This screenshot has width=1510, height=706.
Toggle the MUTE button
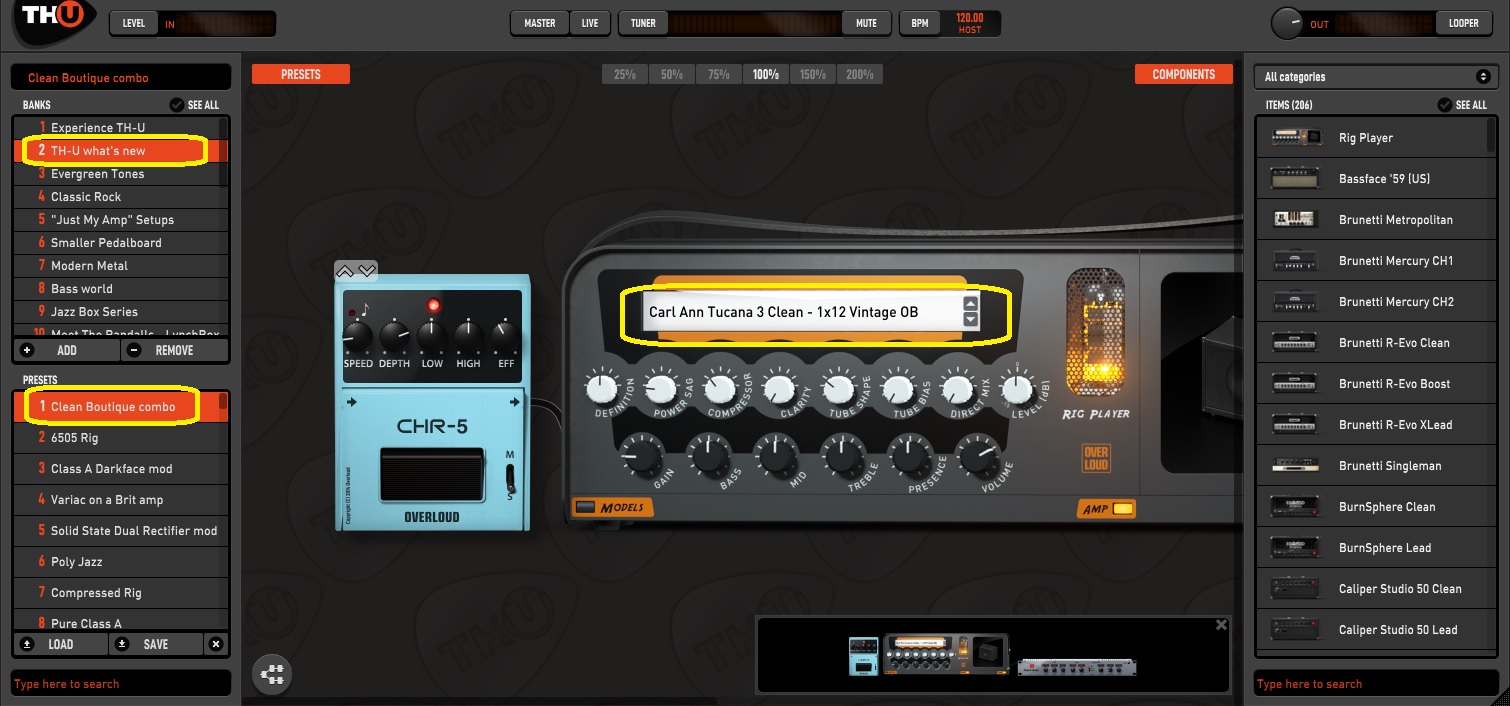pyautogui.click(x=867, y=23)
